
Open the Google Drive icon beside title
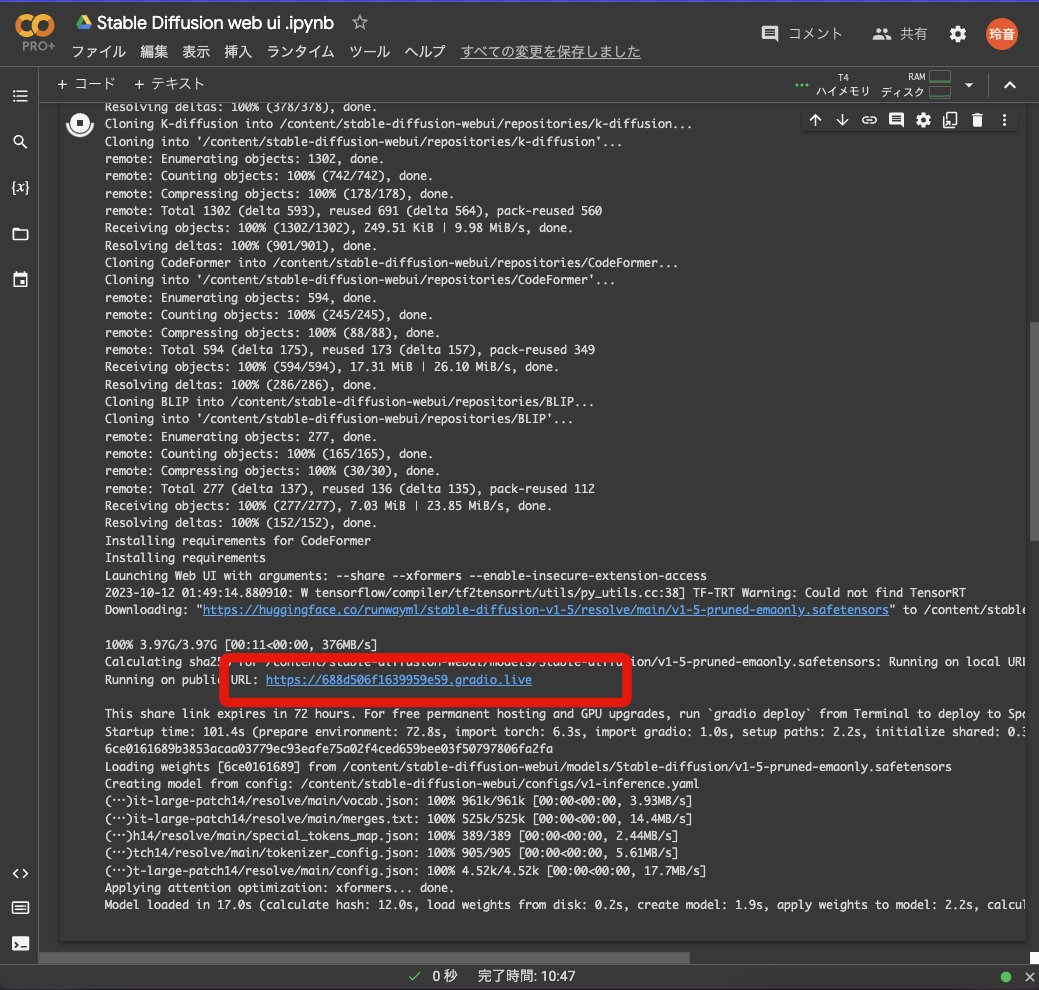83,23
